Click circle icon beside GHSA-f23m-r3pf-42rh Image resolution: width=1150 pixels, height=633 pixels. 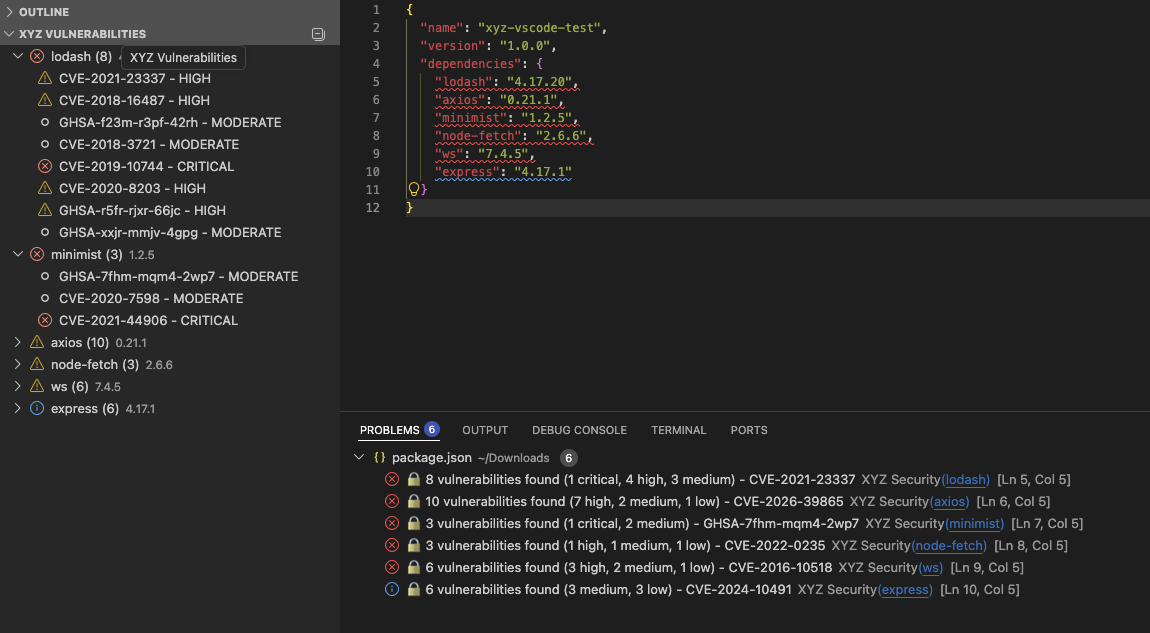[x=45, y=122]
